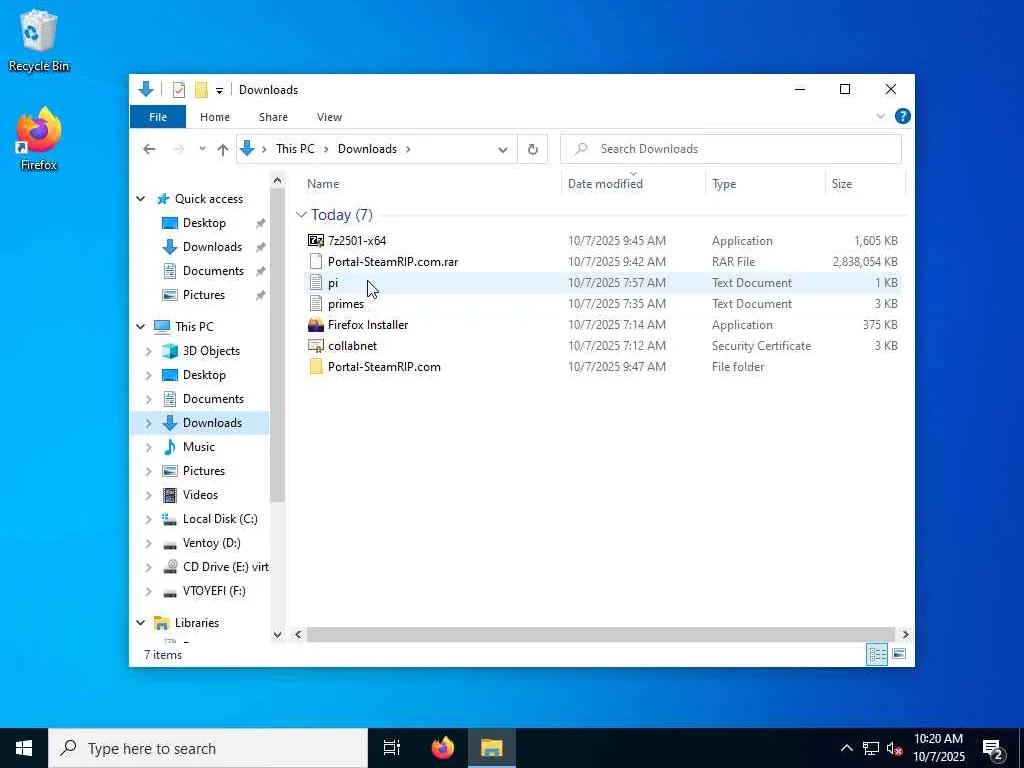Expand Music in the navigation tree

[x=148, y=447]
